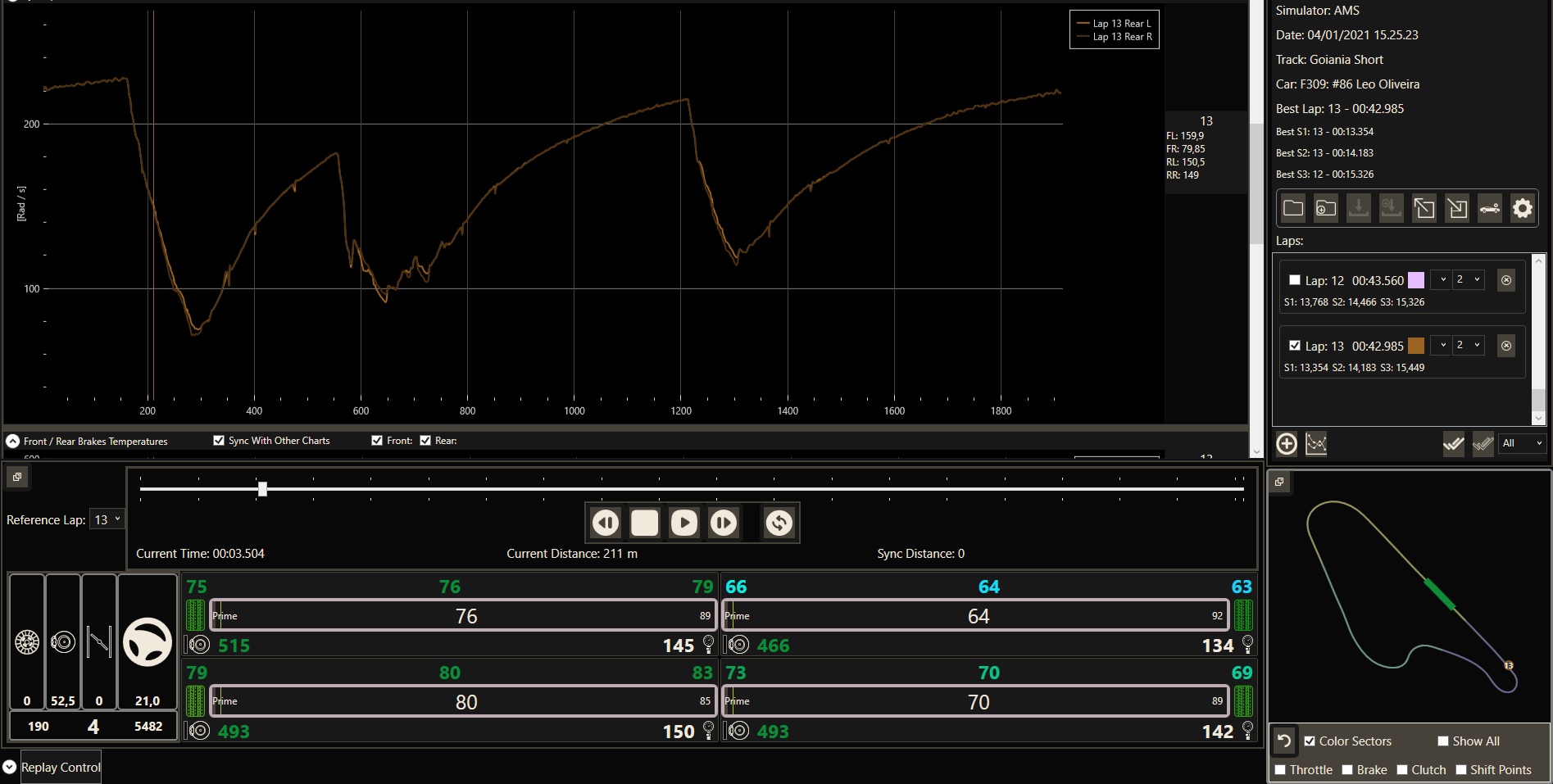Collapse the Replay Control panel
The width and height of the screenshot is (1553, 784).
(10, 767)
